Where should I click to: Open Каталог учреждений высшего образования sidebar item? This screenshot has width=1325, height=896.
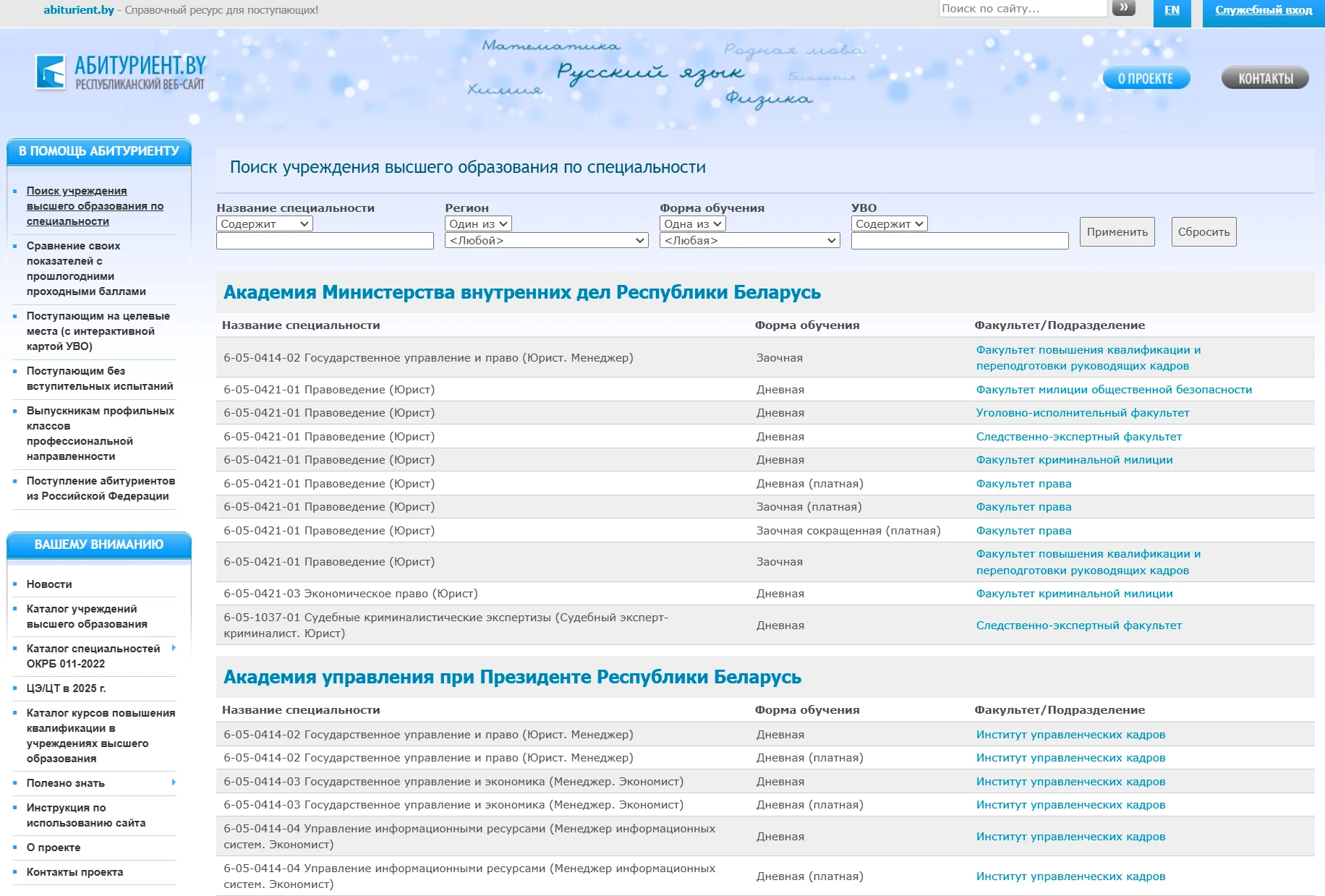pos(87,616)
